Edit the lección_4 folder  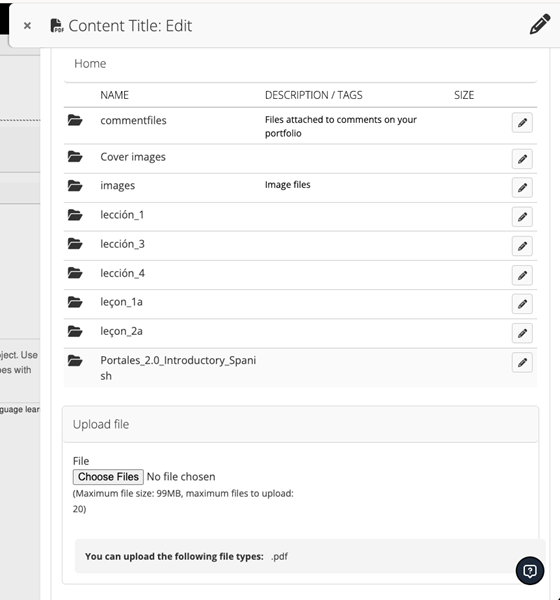[x=522, y=275]
